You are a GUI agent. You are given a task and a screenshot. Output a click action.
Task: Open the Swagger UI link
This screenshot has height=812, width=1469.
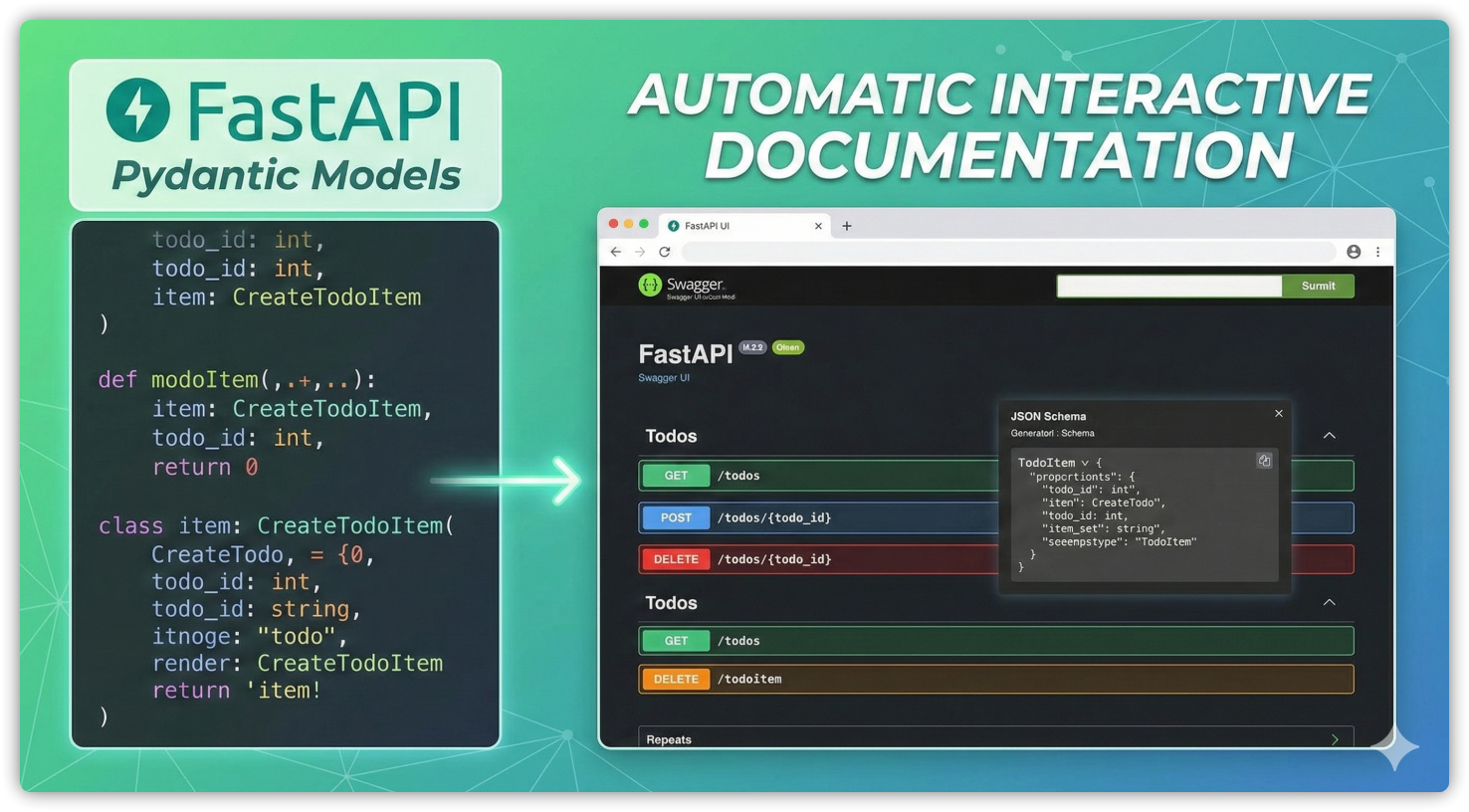click(x=664, y=378)
